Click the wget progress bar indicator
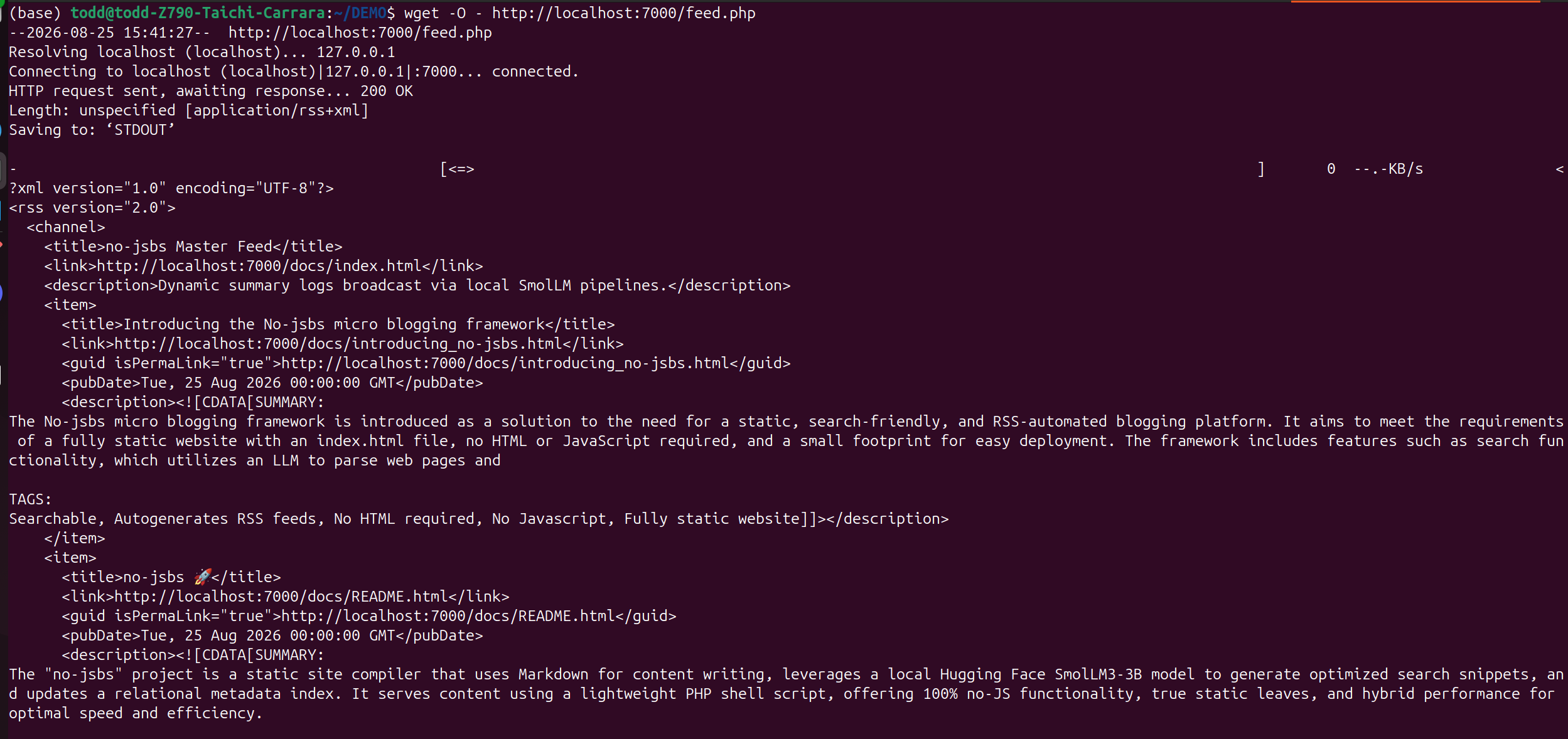Image resolution: width=1568 pixels, height=739 pixels. 457,169
